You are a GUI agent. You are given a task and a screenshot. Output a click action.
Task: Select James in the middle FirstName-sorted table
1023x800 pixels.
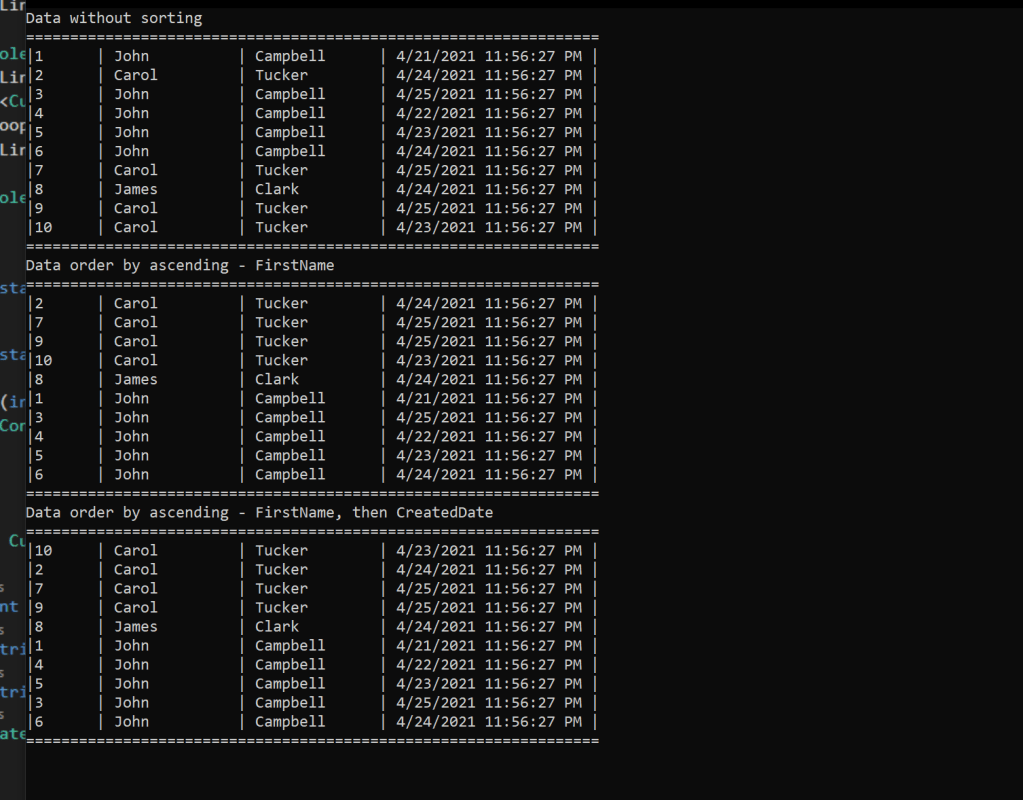pyautogui.click(x=135, y=379)
